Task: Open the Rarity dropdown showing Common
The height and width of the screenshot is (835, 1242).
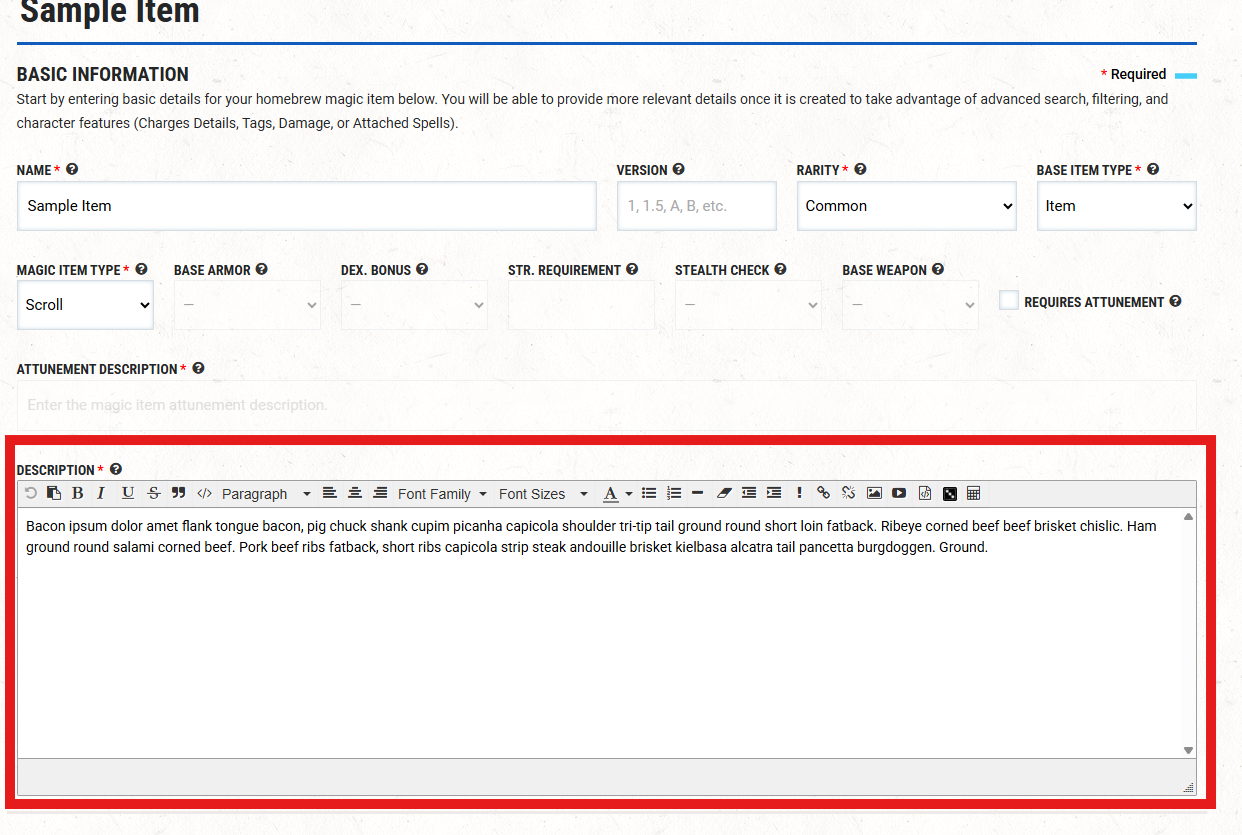Action: point(906,206)
